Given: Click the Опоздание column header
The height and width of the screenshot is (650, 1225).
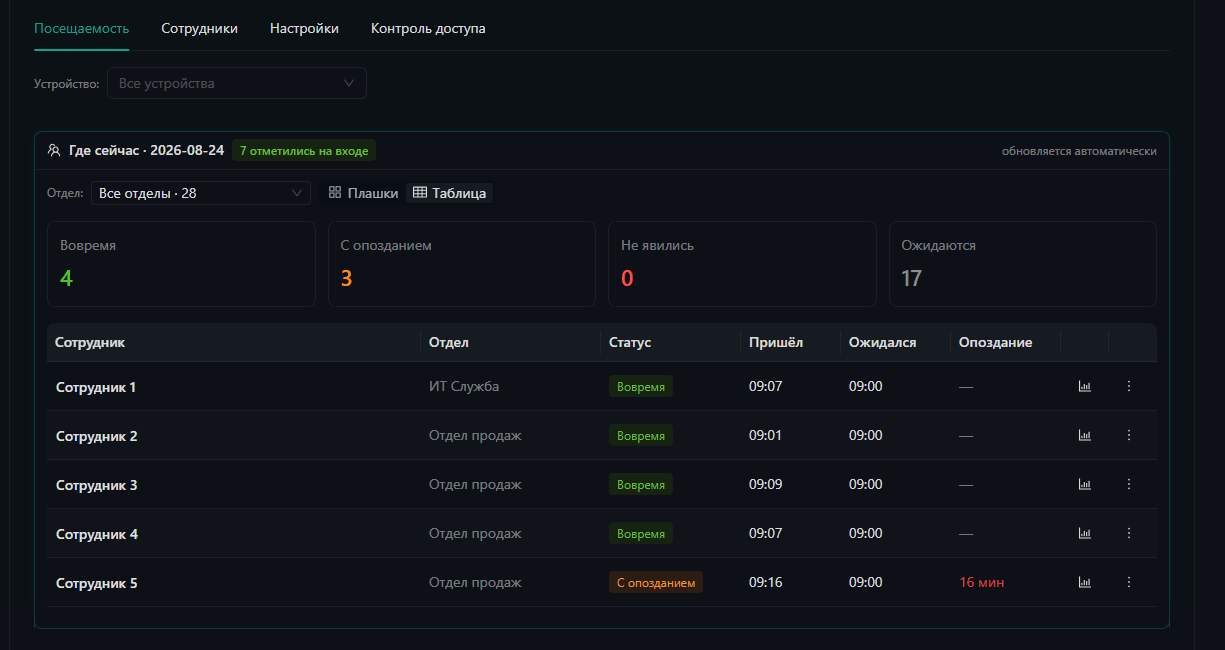Looking at the screenshot, I should (x=1005, y=342).
